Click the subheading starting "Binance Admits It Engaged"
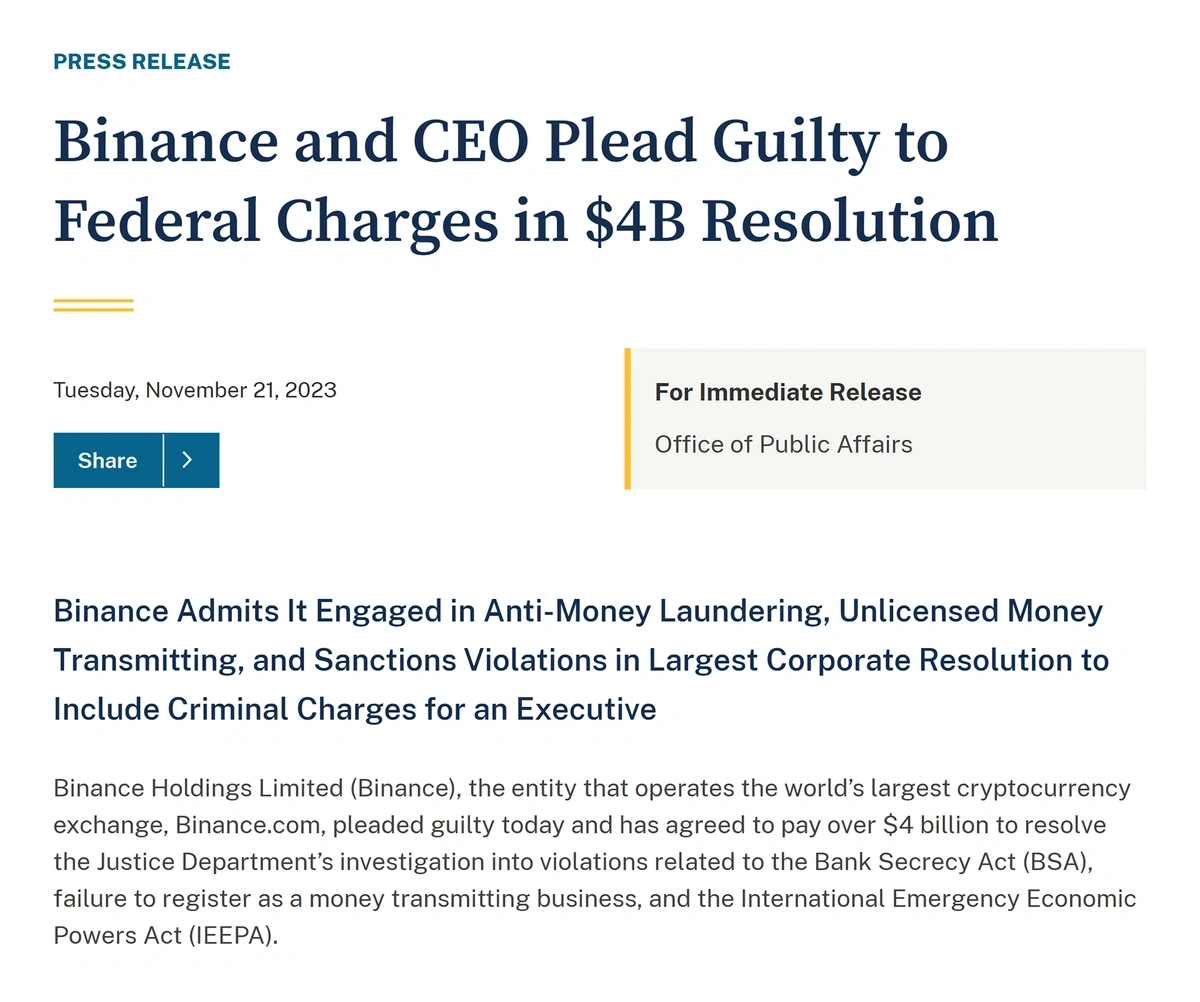Screen dimensions: 1200x1002 click(581, 660)
